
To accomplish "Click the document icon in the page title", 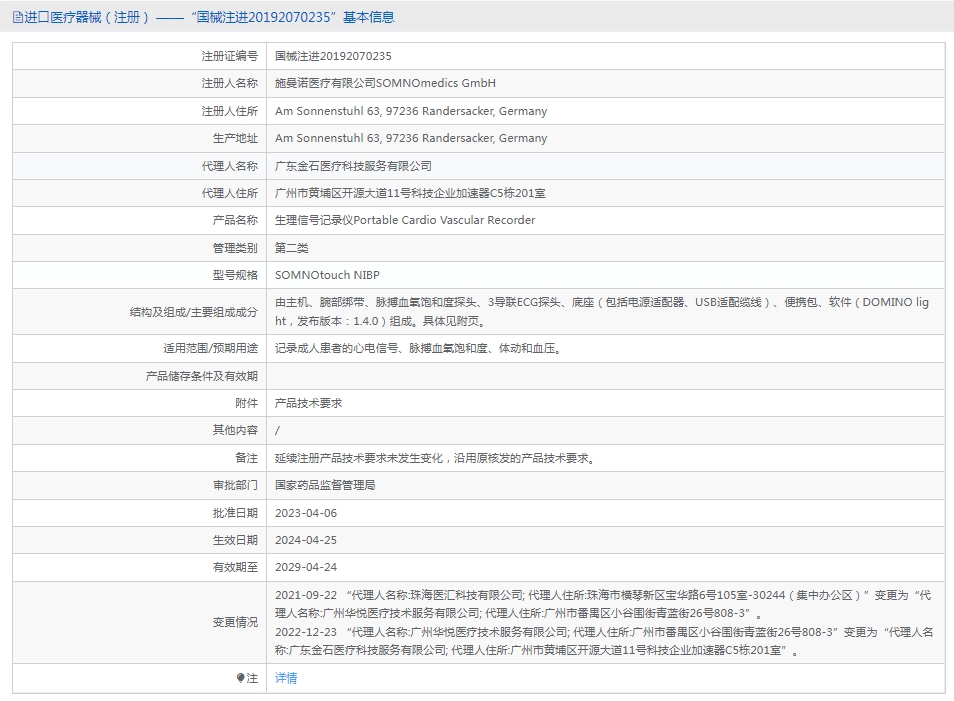I will pos(18,18).
